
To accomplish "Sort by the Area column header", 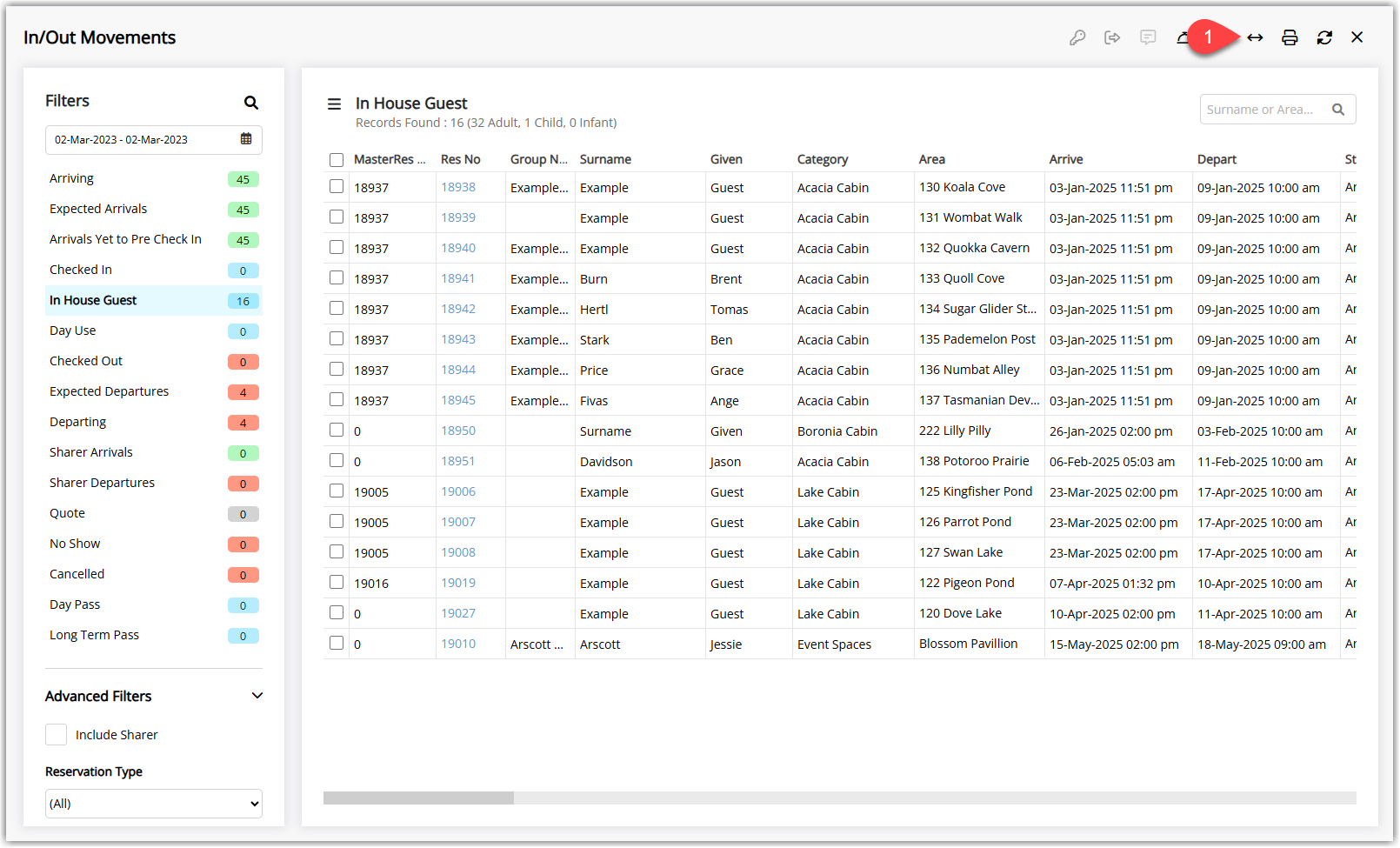I will pyautogui.click(x=932, y=159).
